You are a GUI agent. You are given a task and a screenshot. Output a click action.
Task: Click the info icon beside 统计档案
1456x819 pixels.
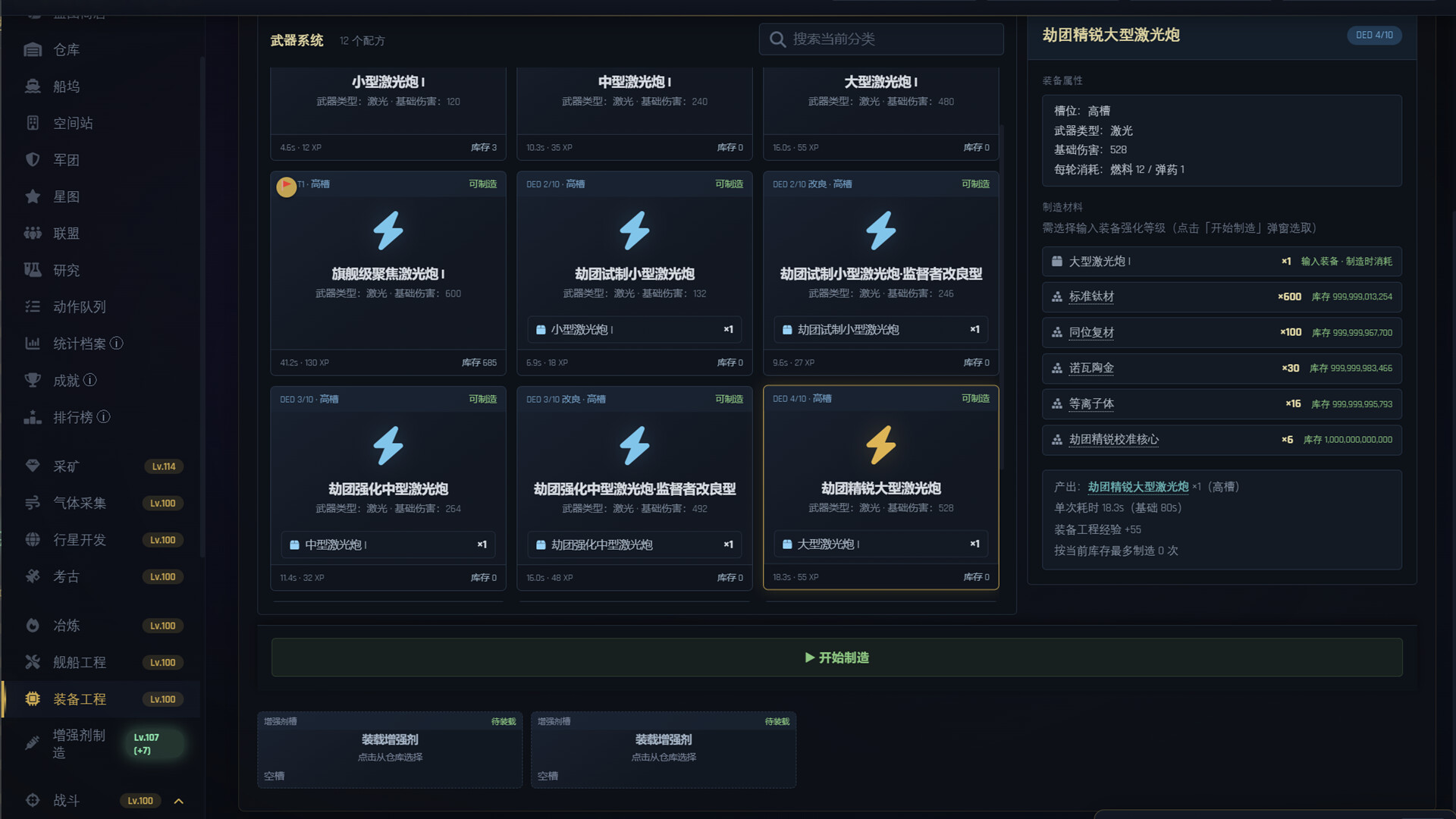117,344
